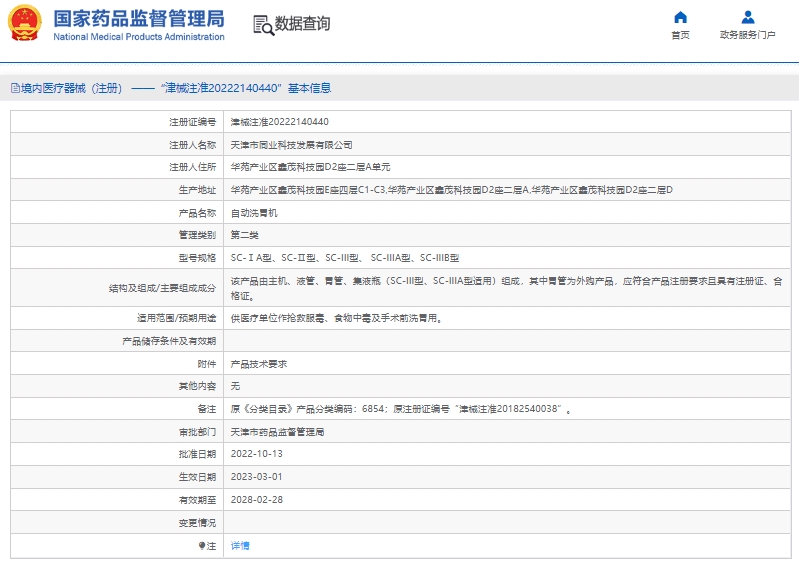Click the 生产地址 row label
Viewport: 799px width, 564px height.
click(x=197, y=190)
